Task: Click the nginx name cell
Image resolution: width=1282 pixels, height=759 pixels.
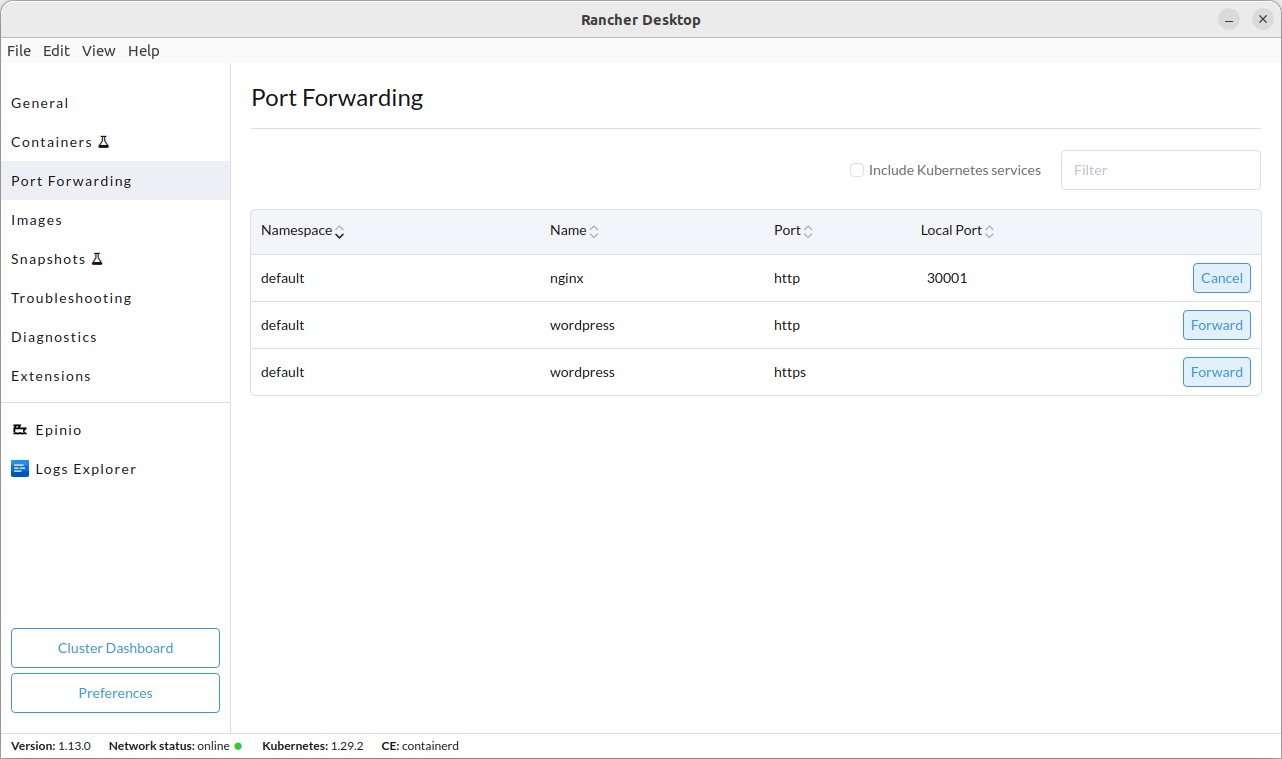Action: [567, 278]
